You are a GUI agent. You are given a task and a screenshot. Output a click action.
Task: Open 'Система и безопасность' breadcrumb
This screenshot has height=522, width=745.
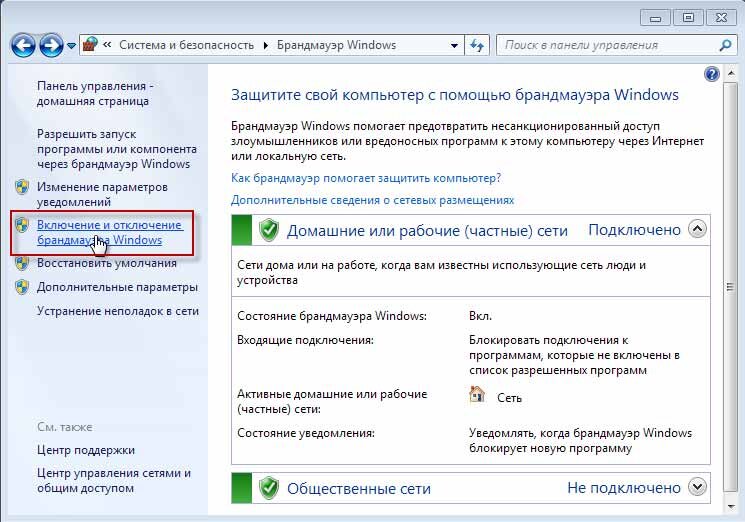(186, 45)
